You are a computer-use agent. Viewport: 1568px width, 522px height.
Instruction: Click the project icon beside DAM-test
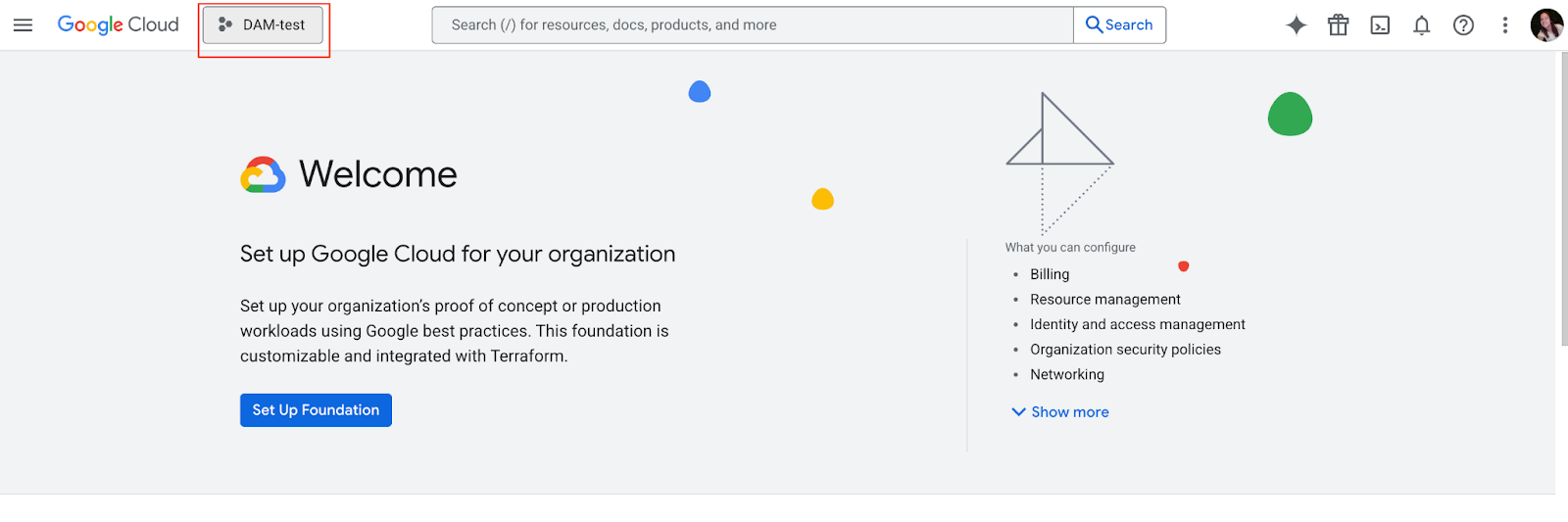[225, 25]
